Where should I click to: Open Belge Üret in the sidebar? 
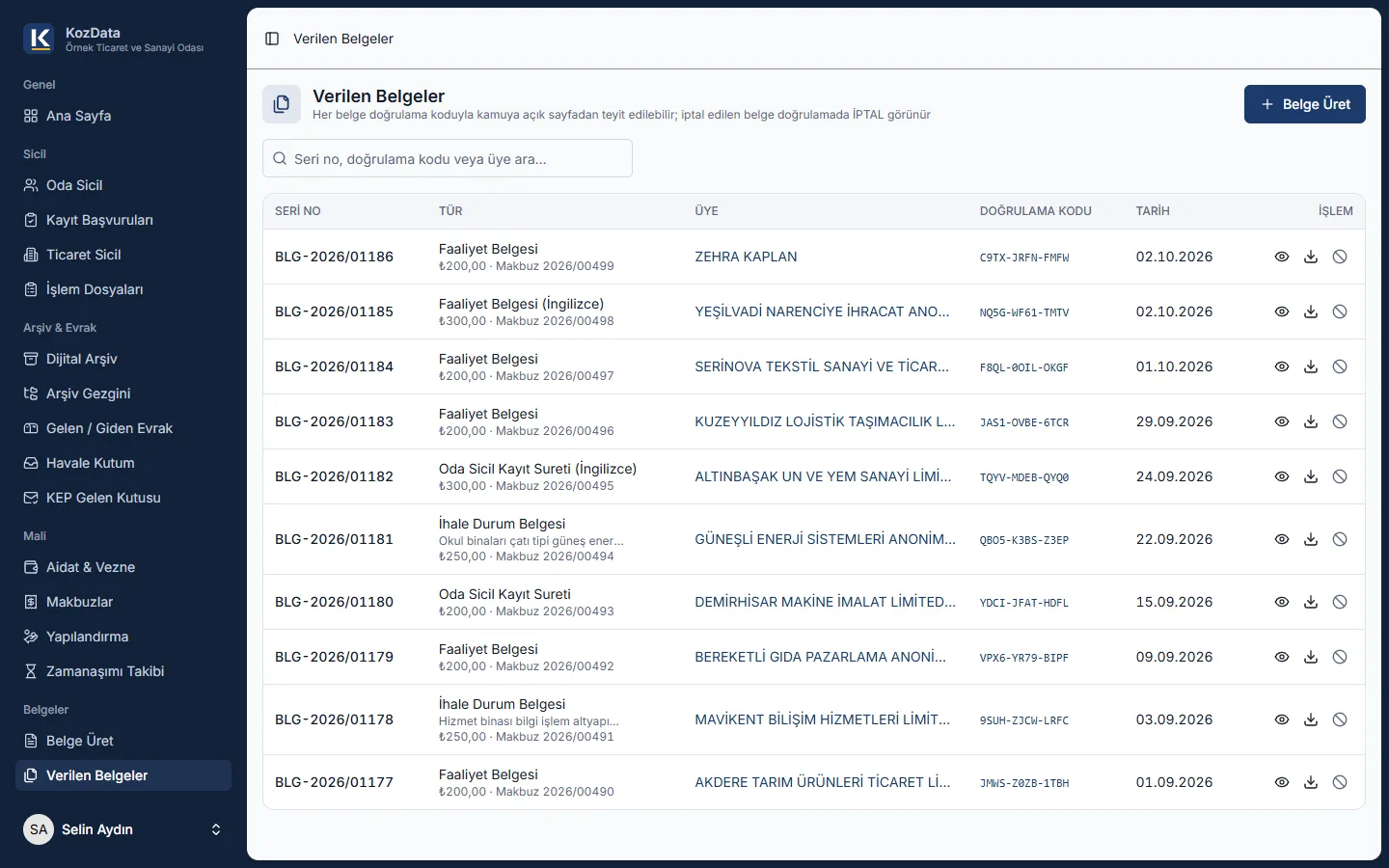coord(123,741)
